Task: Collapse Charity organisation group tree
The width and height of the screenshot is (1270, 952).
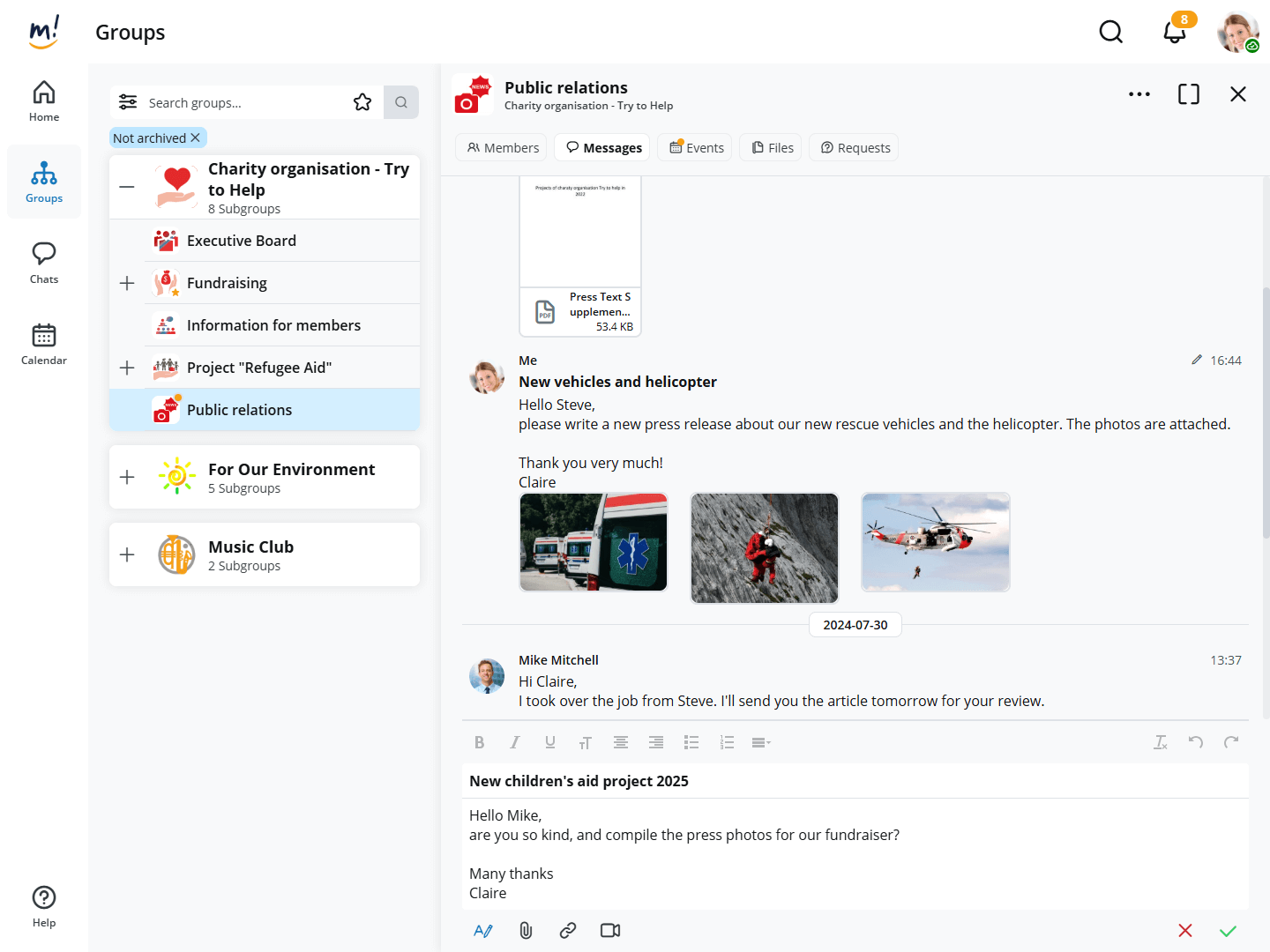Action: (x=127, y=187)
